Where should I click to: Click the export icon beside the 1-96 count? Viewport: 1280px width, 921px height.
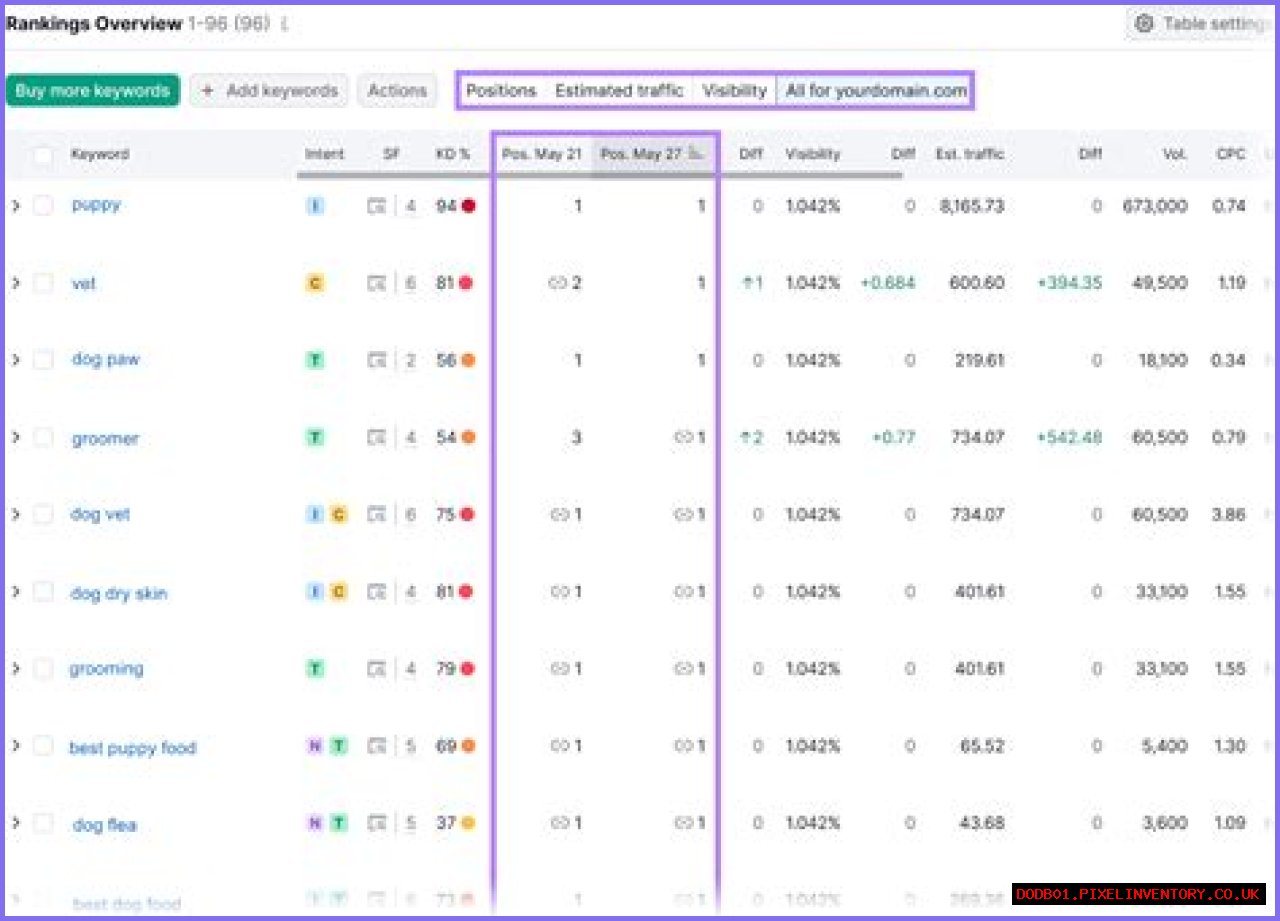285,25
